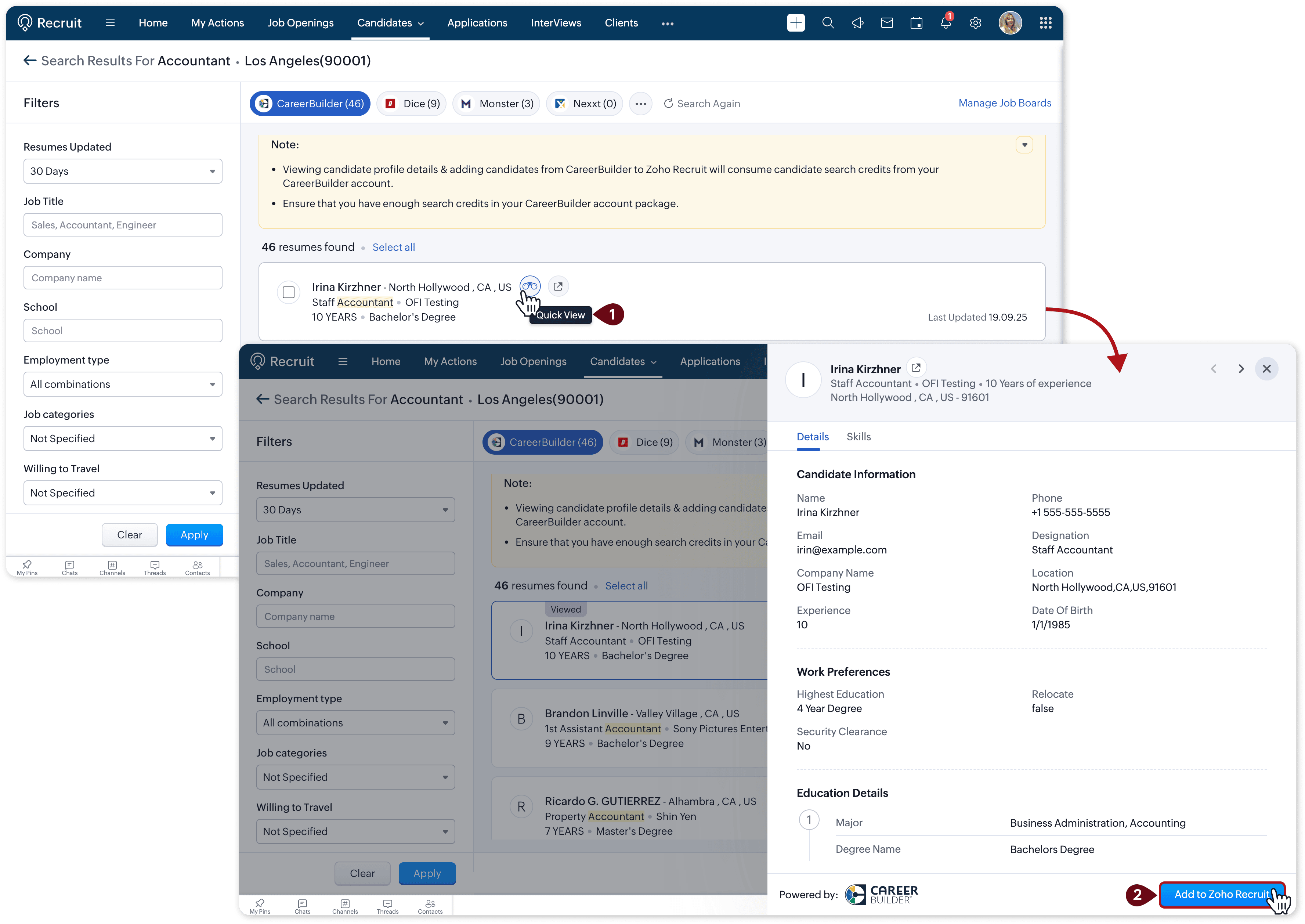Click the Company name input field

[123, 278]
